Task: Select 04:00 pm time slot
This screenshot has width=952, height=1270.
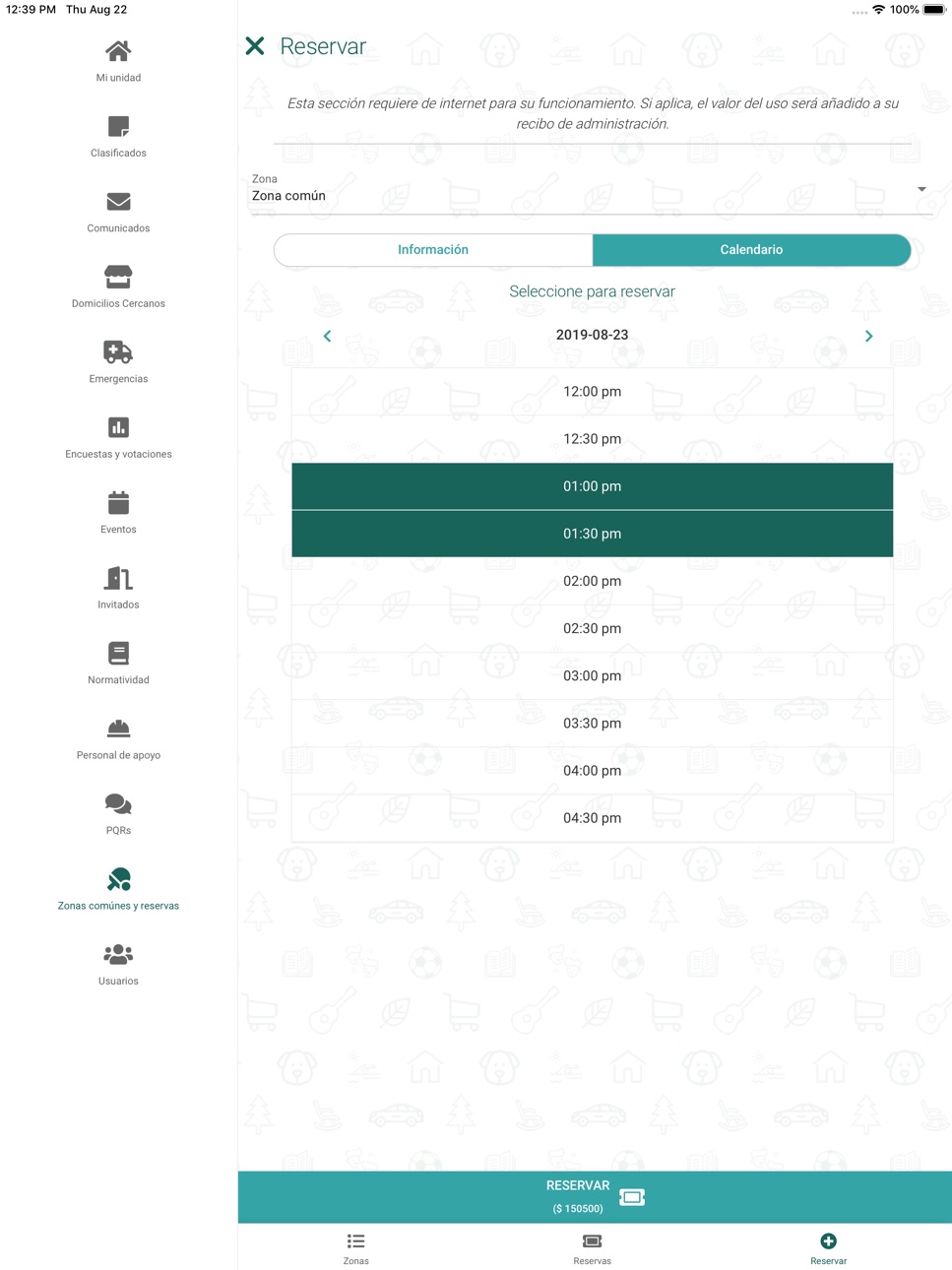Action: click(592, 770)
